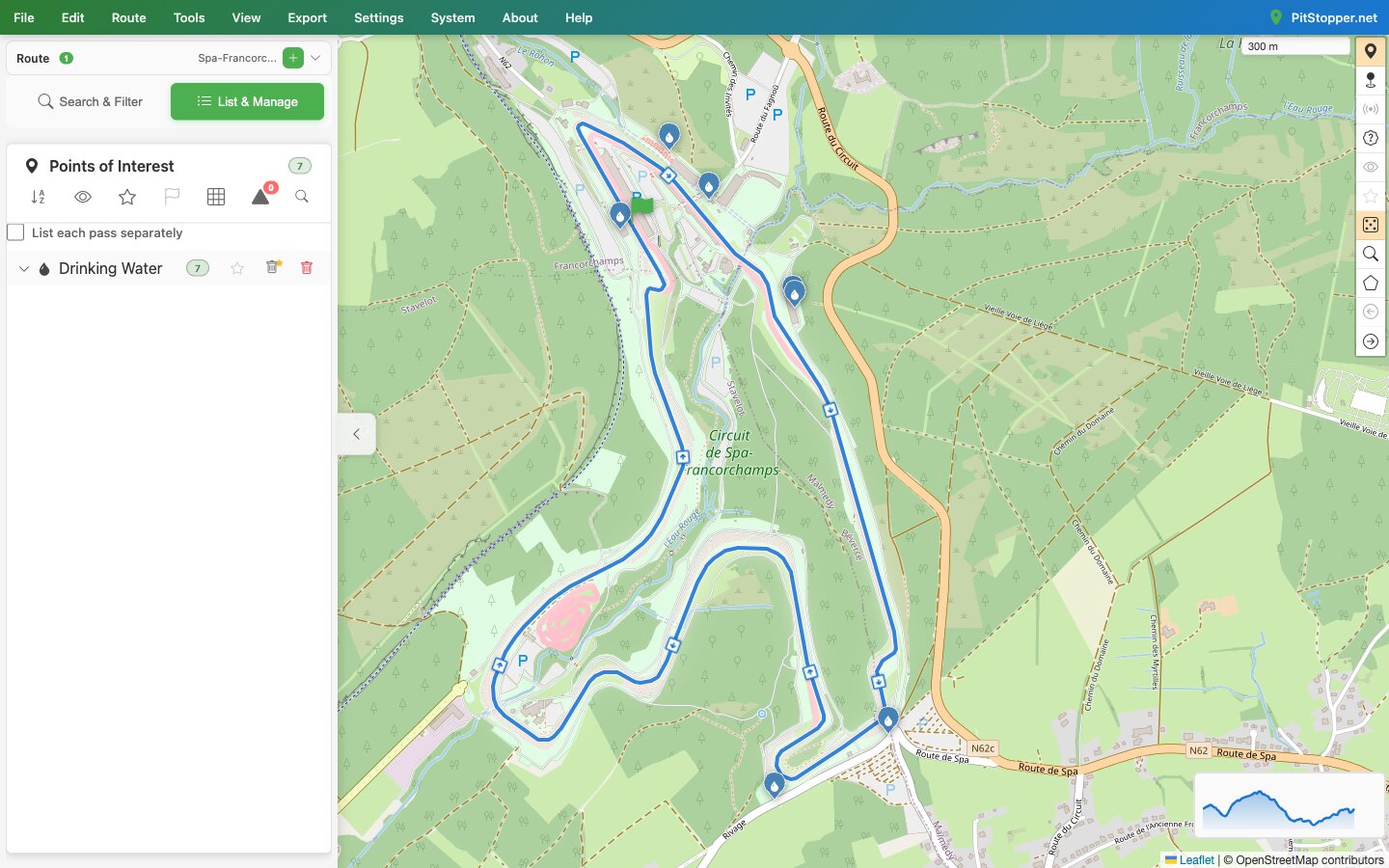Viewport: 1389px width, 868px height.
Task: Click the green add route plus button
Action: pos(293,58)
